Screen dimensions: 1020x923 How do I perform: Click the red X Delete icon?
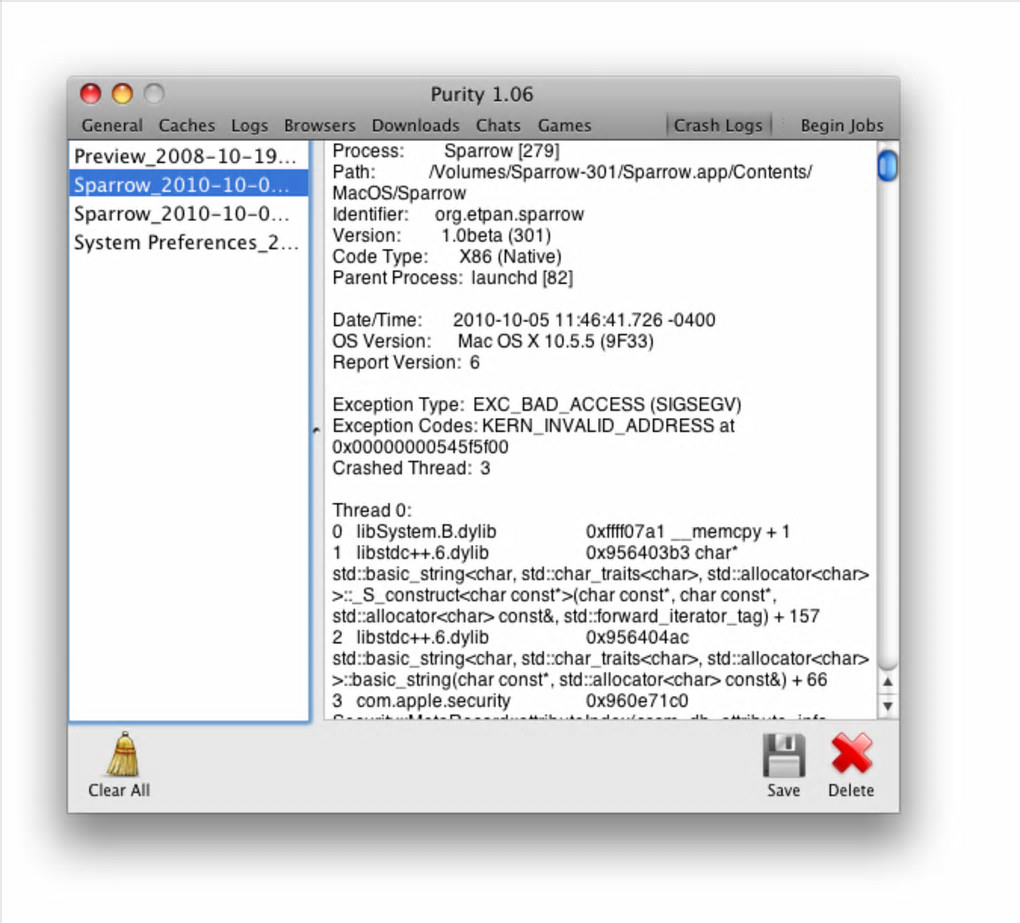(852, 754)
